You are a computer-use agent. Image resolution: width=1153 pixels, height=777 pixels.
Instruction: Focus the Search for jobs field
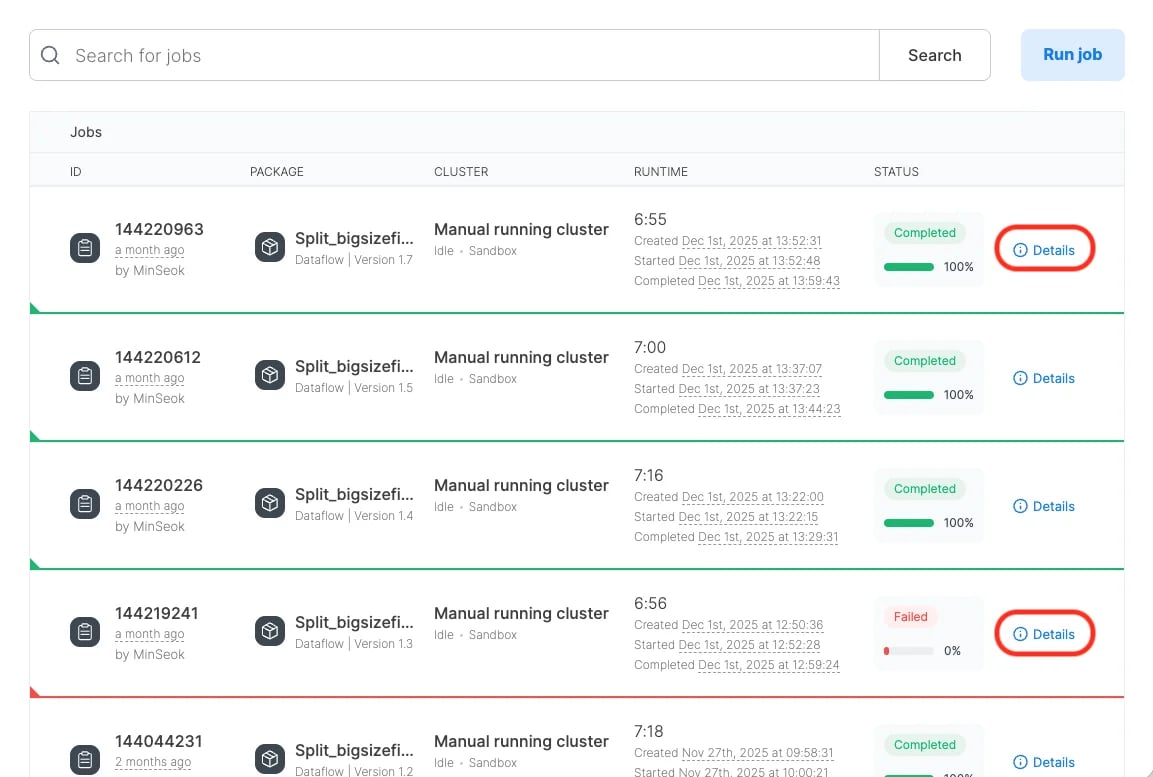pyautogui.click(x=454, y=55)
